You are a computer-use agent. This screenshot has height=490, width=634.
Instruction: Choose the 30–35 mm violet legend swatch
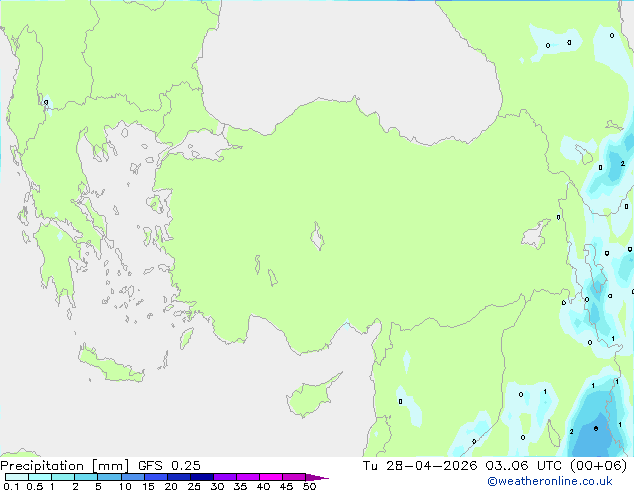224,477
